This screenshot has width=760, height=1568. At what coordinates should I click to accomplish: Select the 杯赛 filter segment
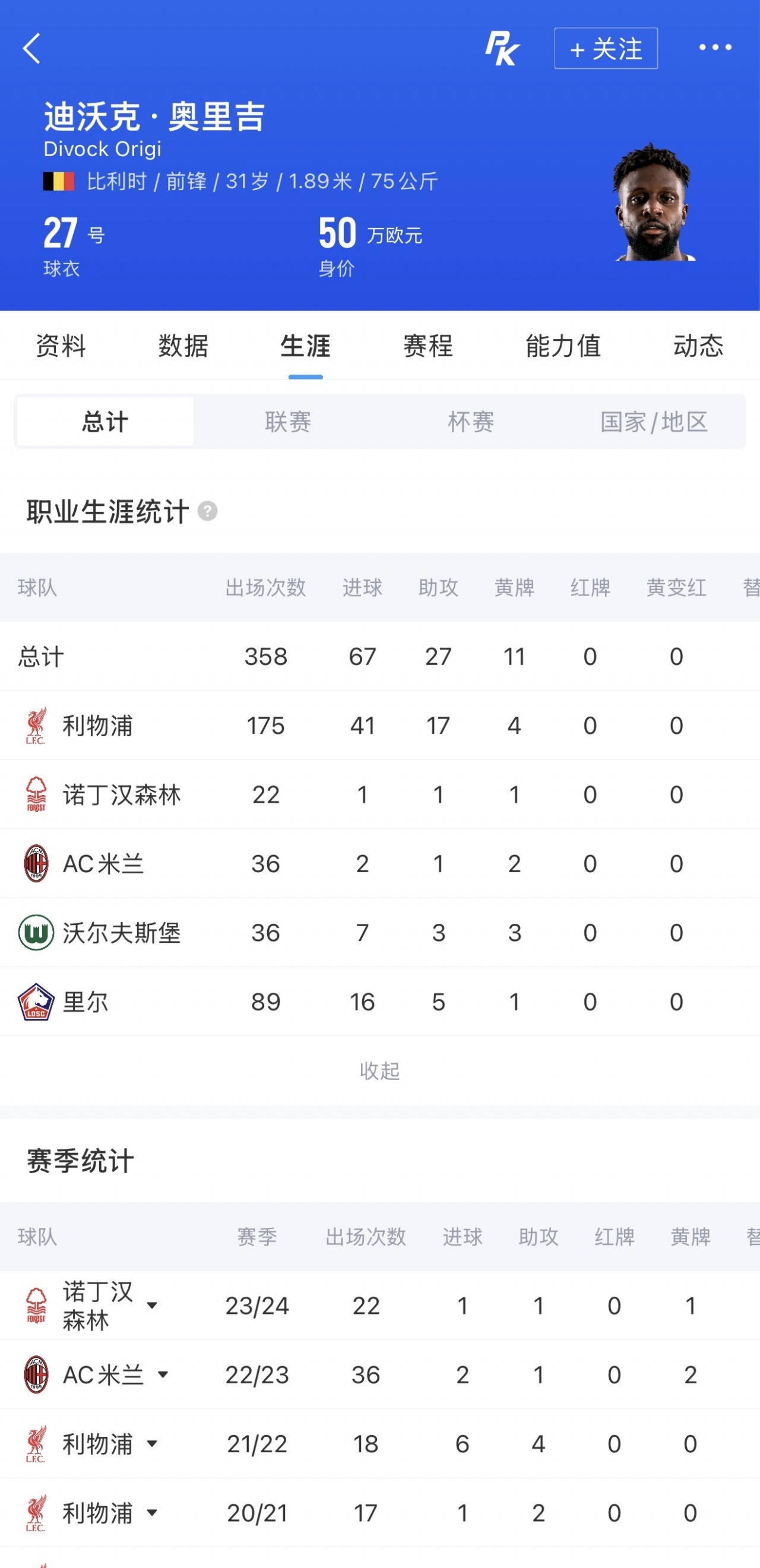471,421
